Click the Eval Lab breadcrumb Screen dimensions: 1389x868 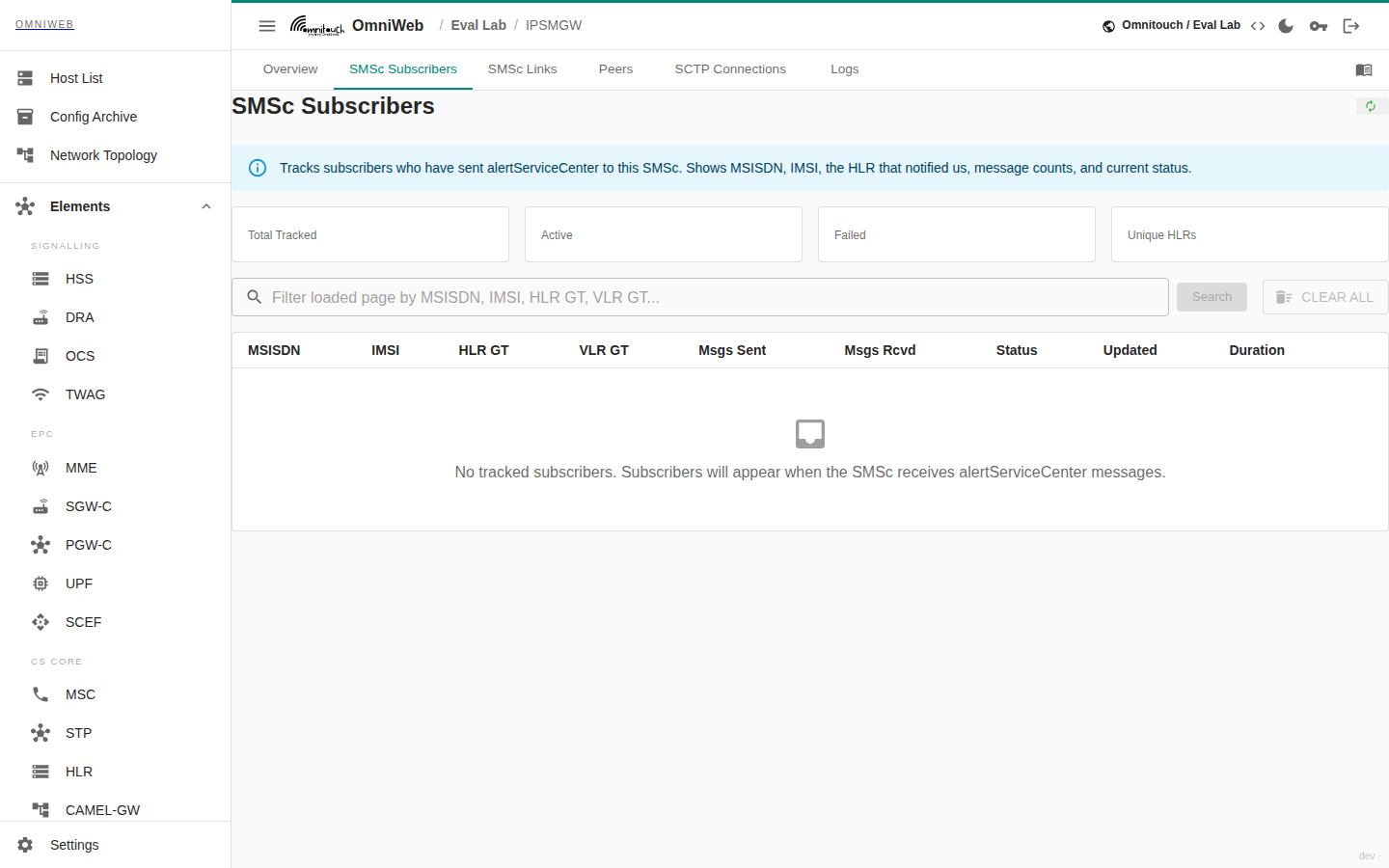(x=478, y=26)
